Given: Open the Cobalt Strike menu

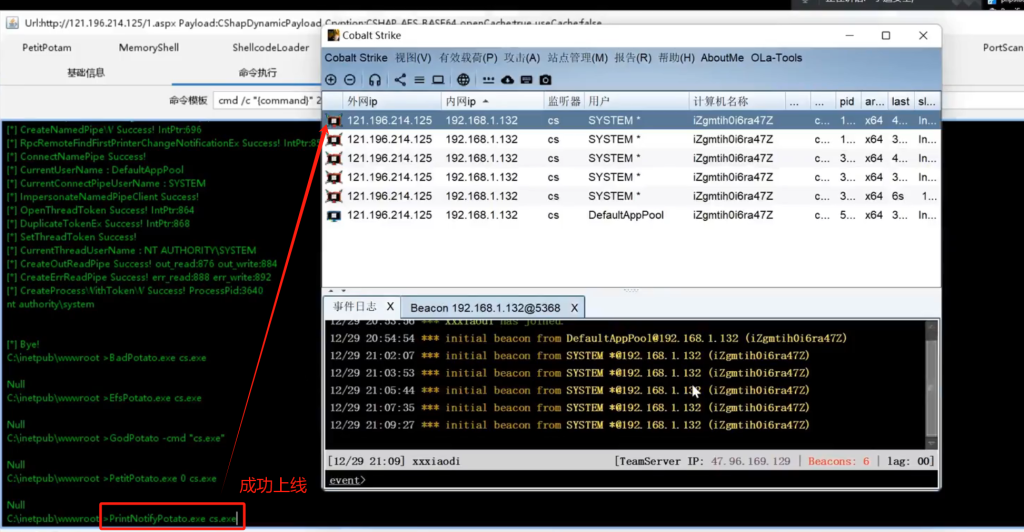Looking at the screenshot, I should pos(356,57).
